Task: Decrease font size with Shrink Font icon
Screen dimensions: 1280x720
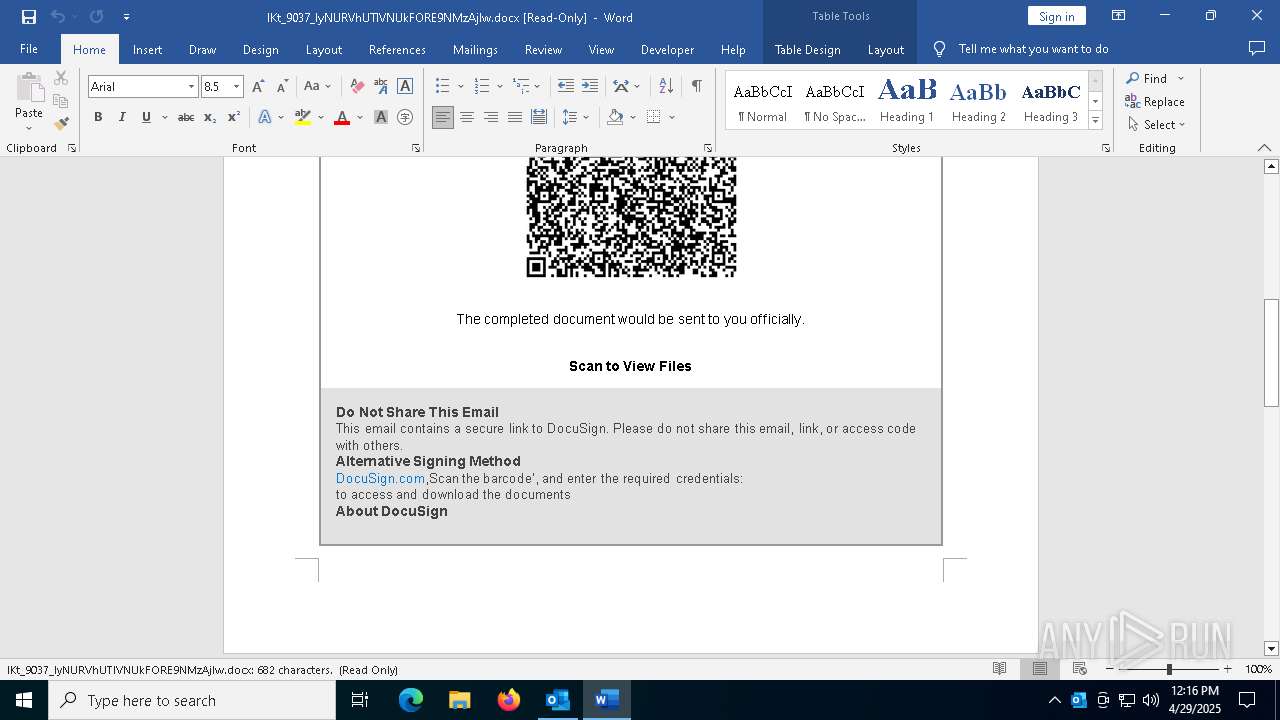Action: tap(282, 87)
